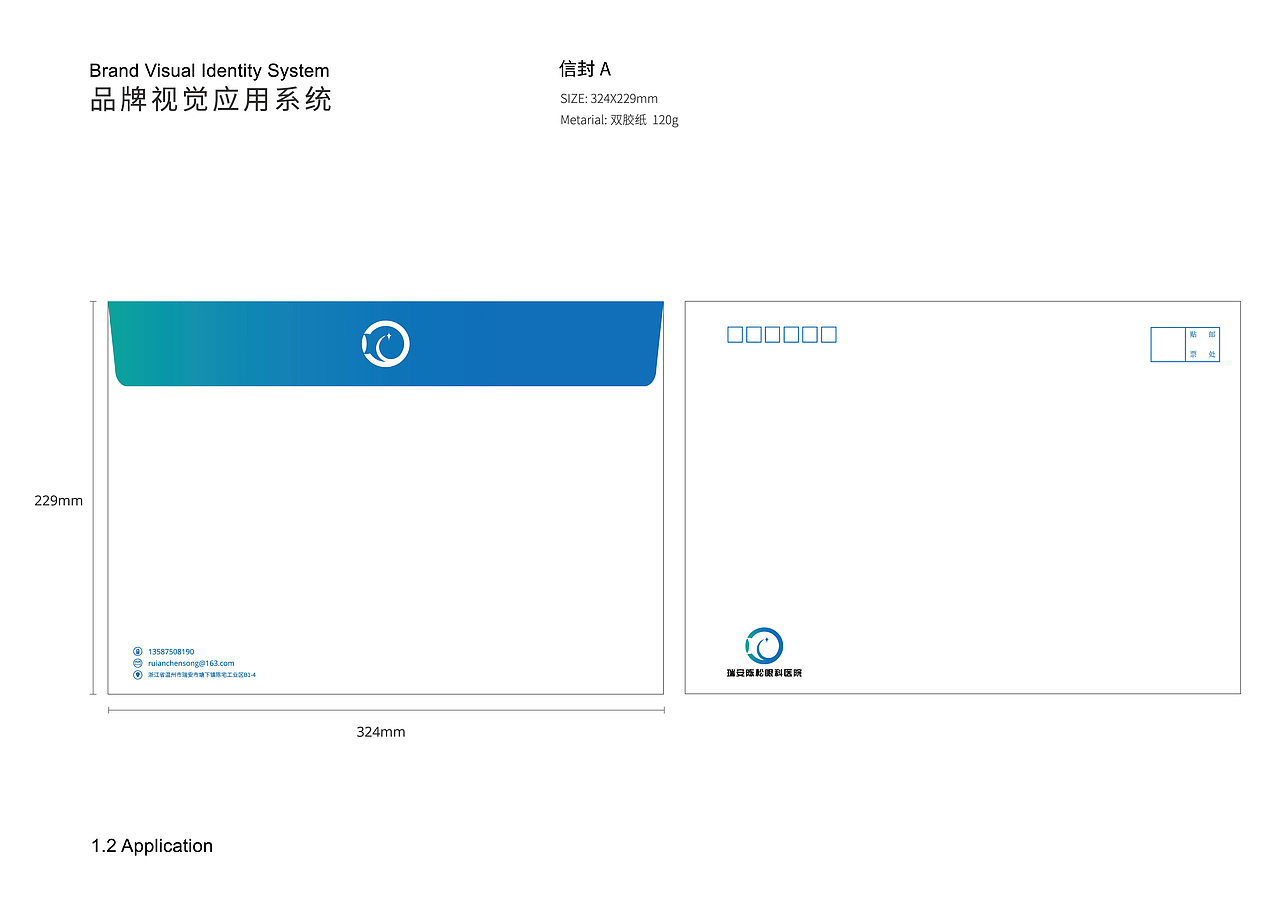Expand the 信封 A specification section
This screenshot has height=905, width=1280.
pos(586,69)
